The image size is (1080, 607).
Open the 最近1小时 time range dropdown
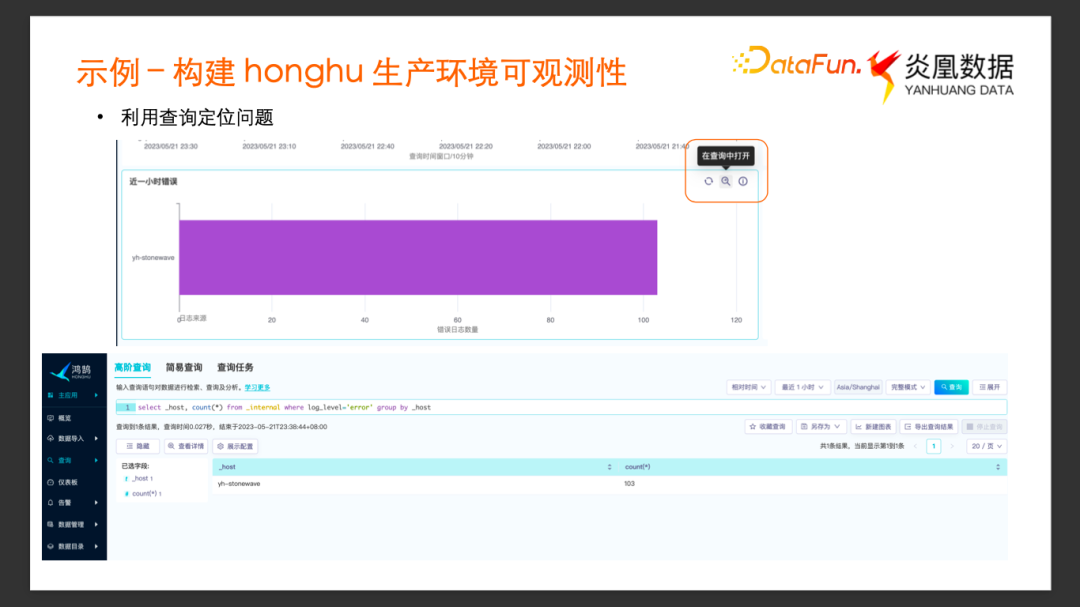(802, 387)
